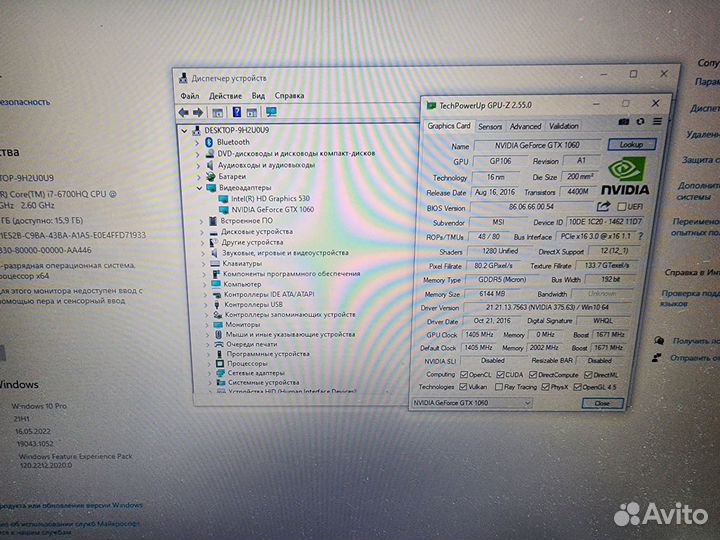Switch to the Validation tab
The image size is (720, 540).
(x=563, y=125)
